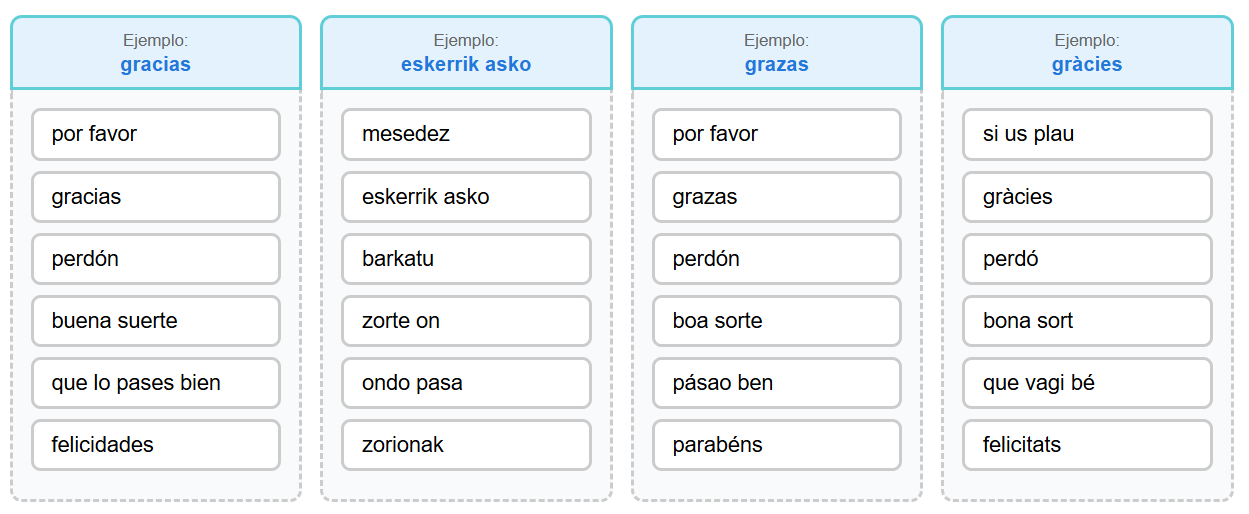
Task: Open the "gràcies" example column header
Action: pos(1087,53)
